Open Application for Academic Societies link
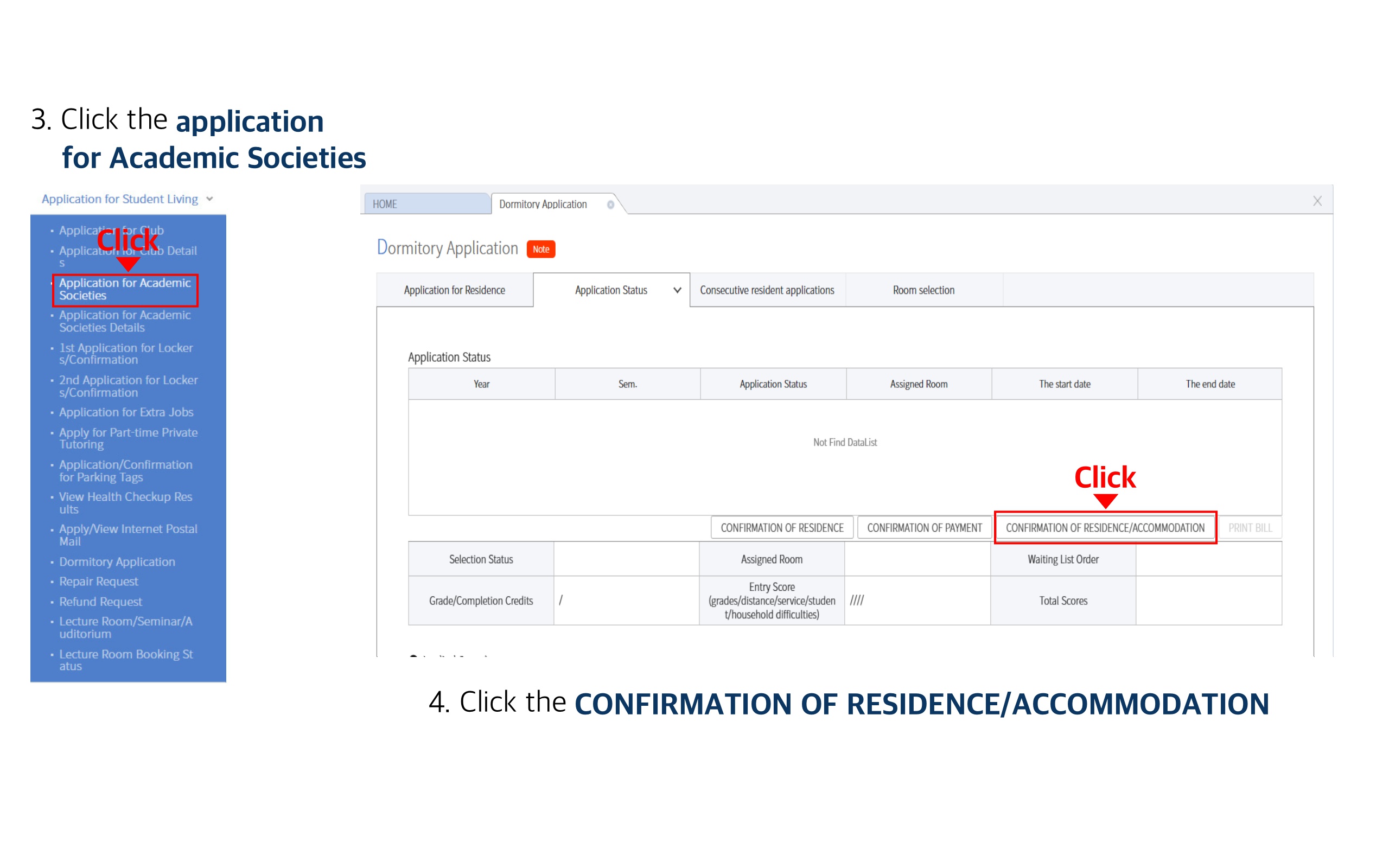This screenshot has width=1389, height=868. [x=125, y=289]
